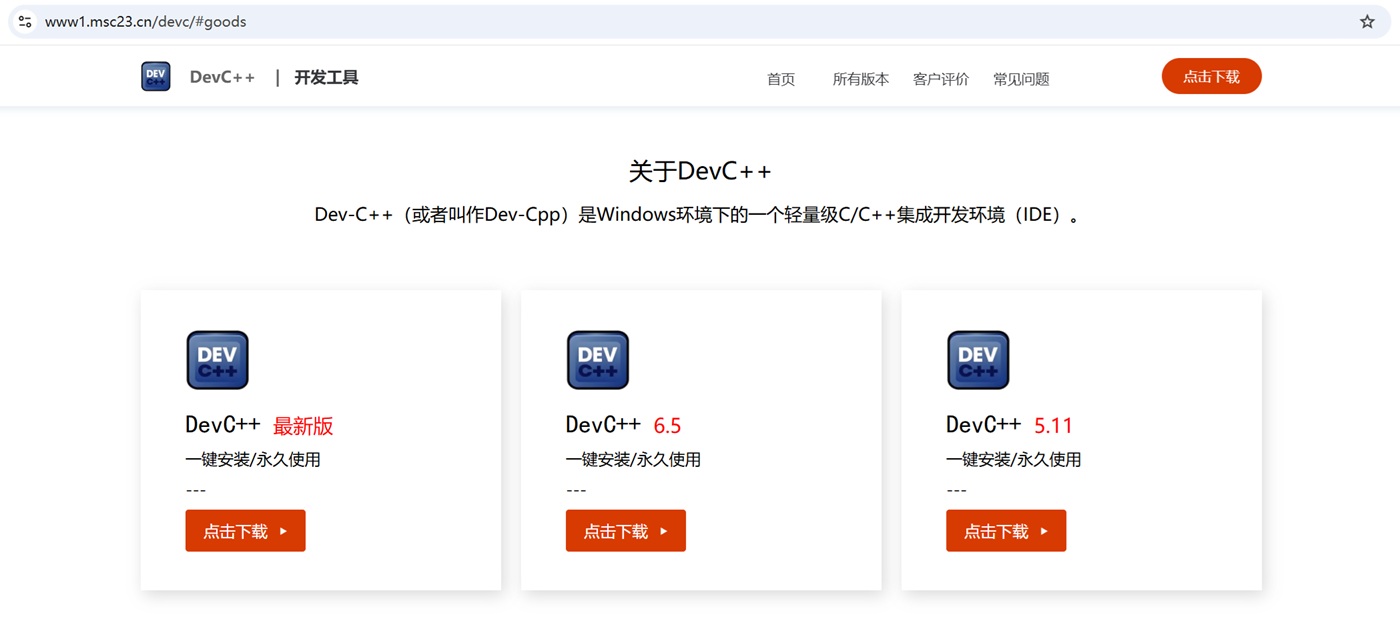This screenshot has width=1400, height=625.
Task: Click the DevC++ 6.5 card icon
Action: (598, 360)
